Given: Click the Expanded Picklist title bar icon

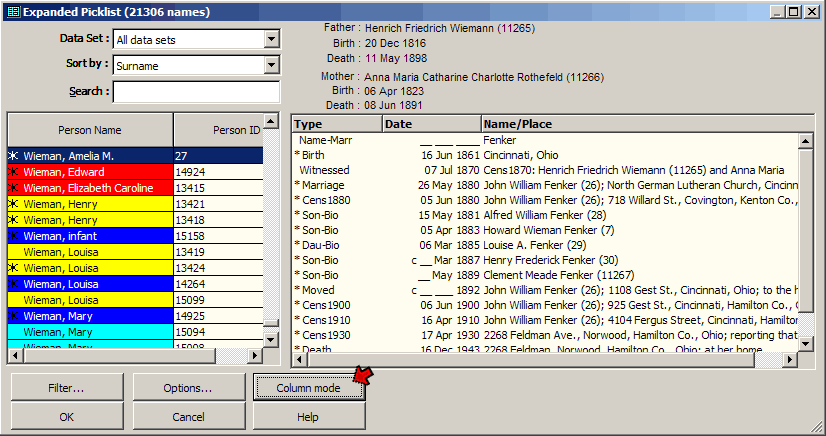Looking at the screenshot, I should [14, 12].
